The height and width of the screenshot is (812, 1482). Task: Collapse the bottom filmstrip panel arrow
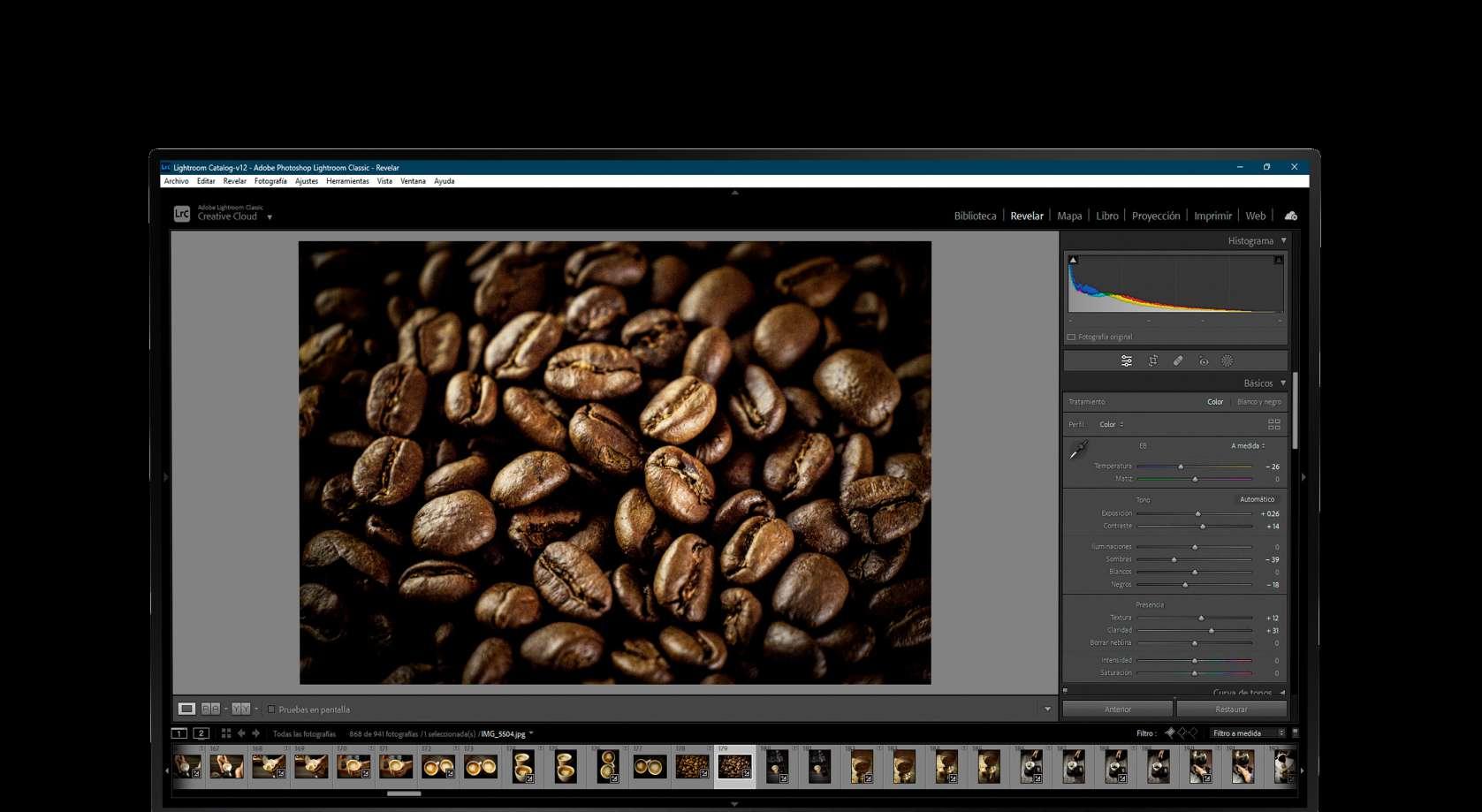[x=735, y=804]
